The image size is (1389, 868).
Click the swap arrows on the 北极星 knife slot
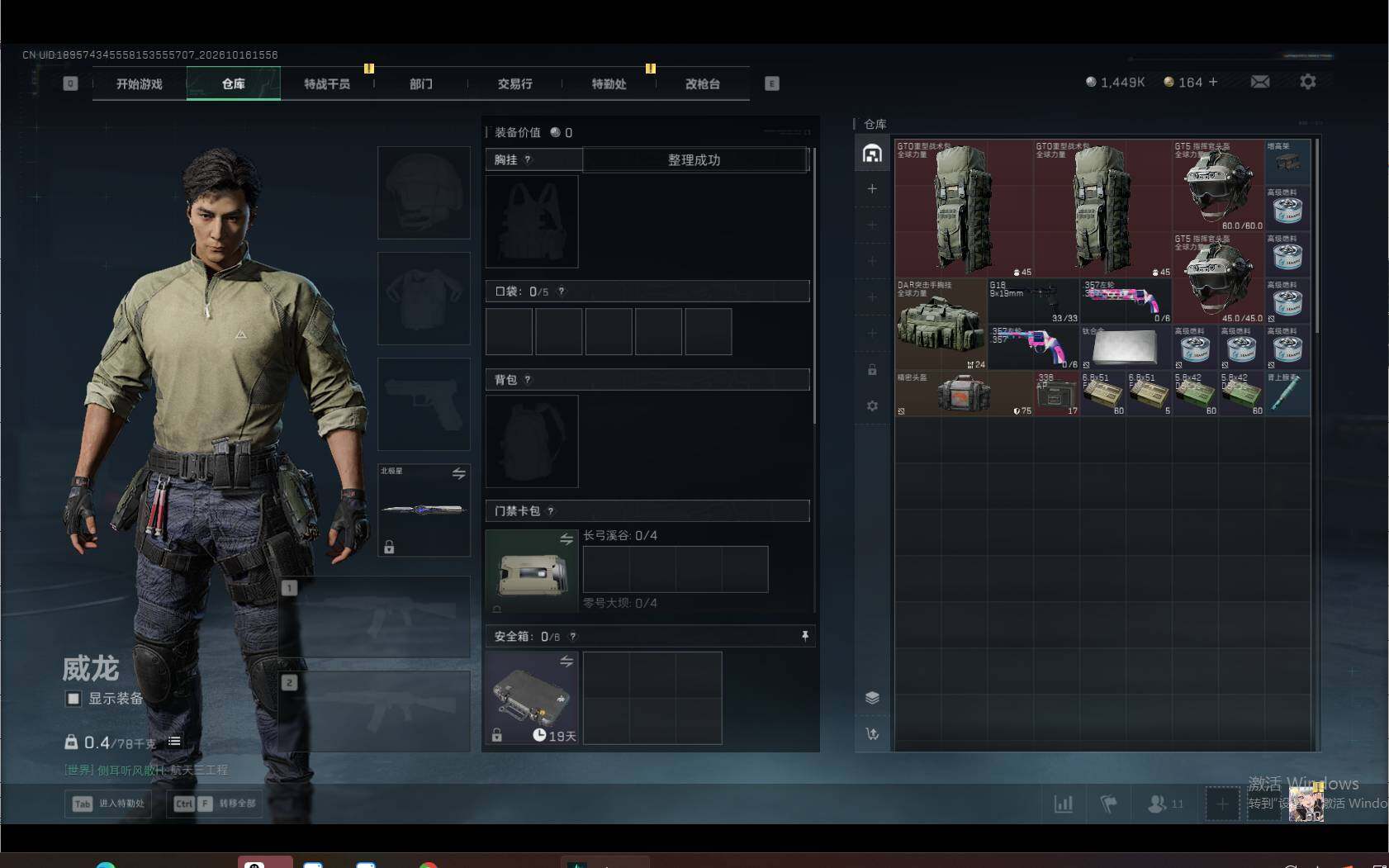(x=458, y=473)
